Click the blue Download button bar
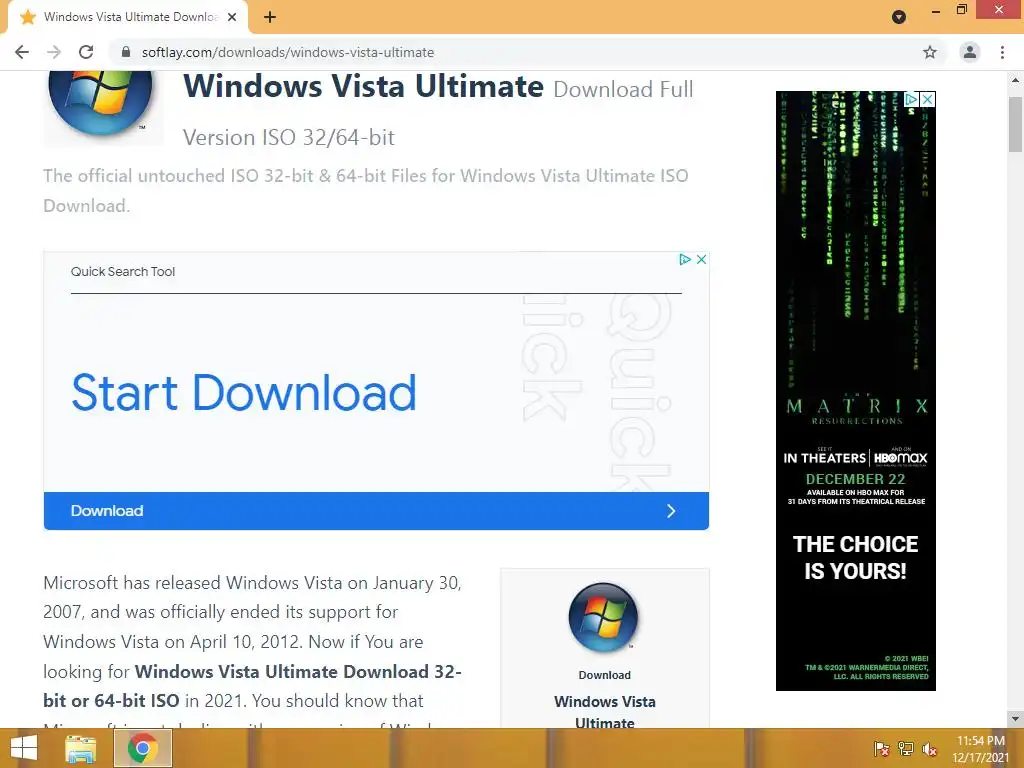The height and width of the screenshot is (768, 1024). pyautogui.click(x=376, y=511)
